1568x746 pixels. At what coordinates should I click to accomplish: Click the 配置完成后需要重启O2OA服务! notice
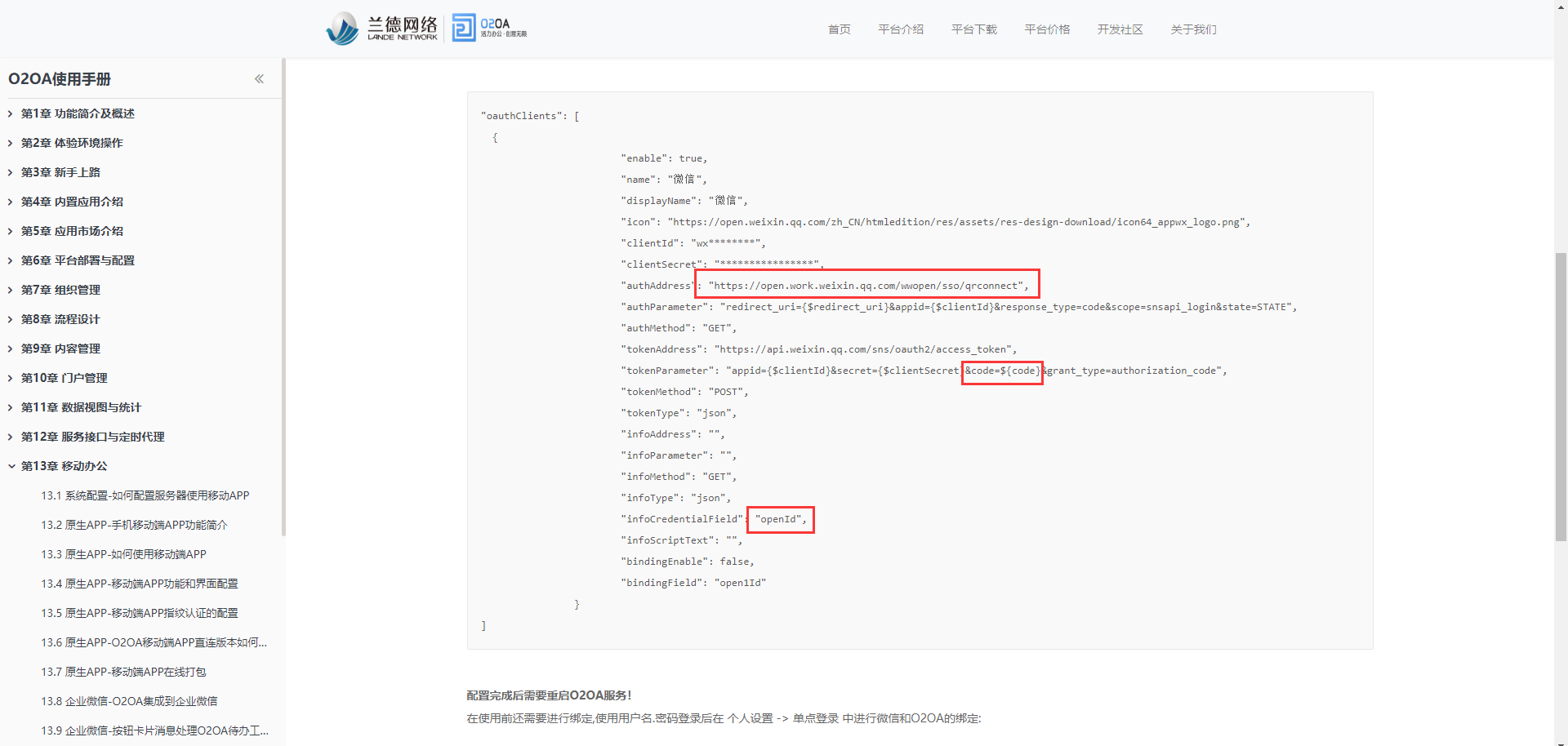coord(549,695)
